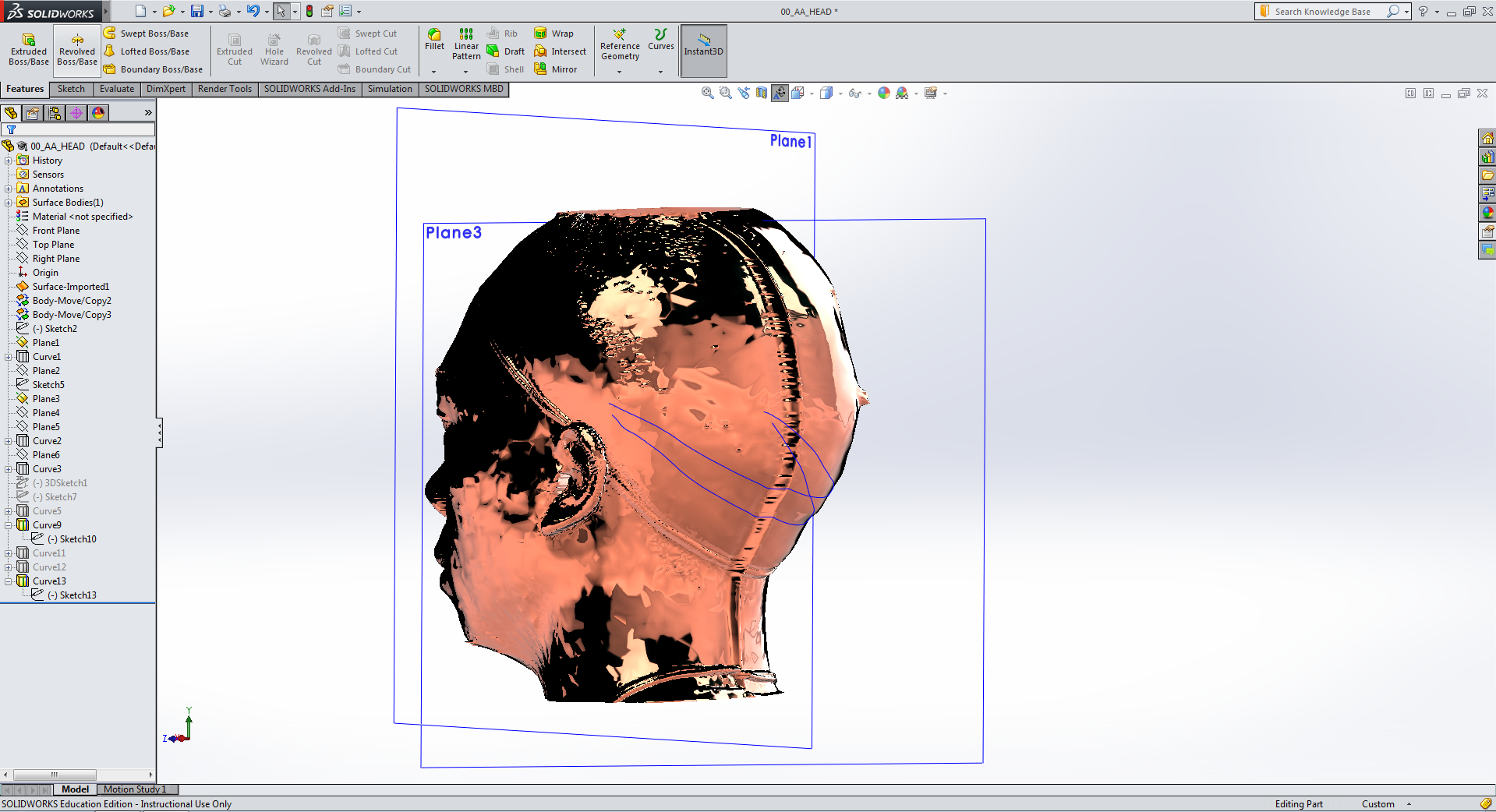Open the DimXpertManager tab icon
Screen dimensions: 1496x812
tap(76, 113)
